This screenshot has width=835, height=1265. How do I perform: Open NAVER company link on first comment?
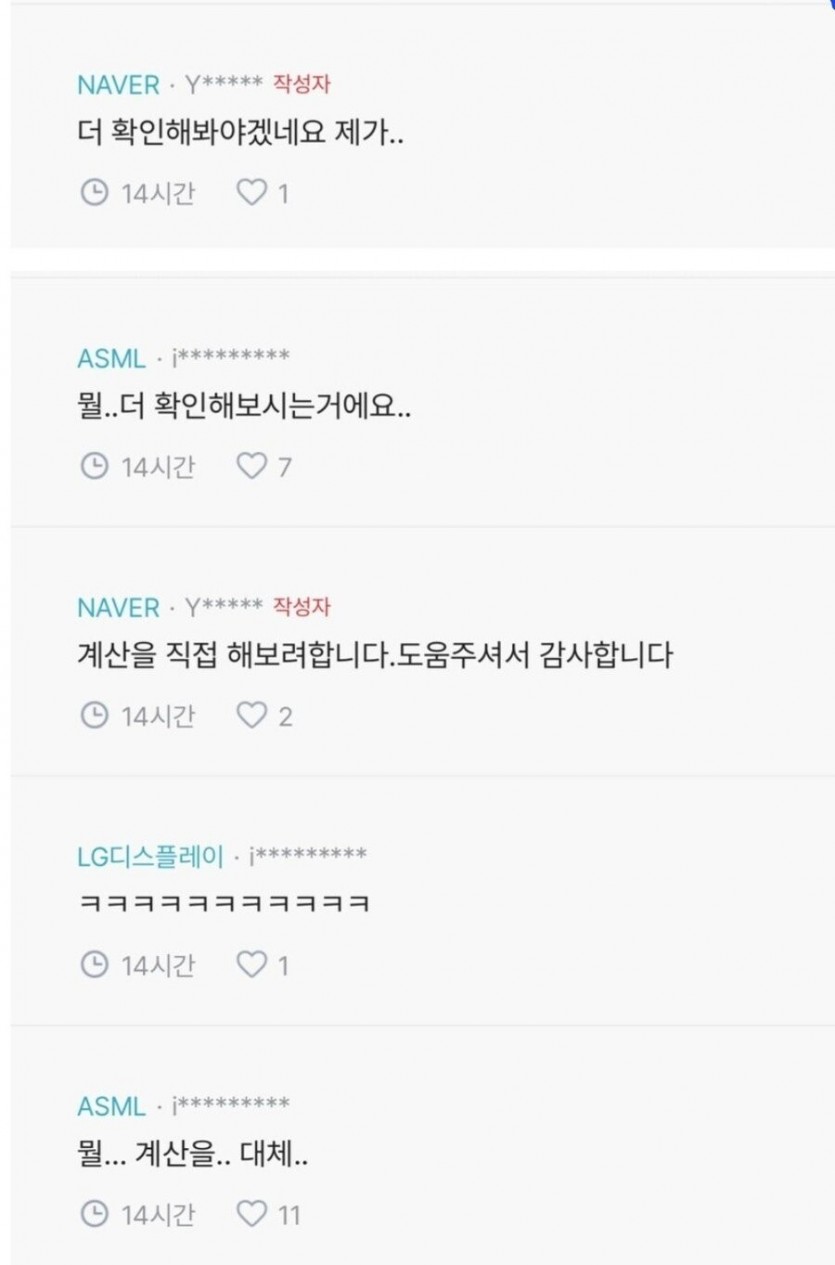pos(118,85)
